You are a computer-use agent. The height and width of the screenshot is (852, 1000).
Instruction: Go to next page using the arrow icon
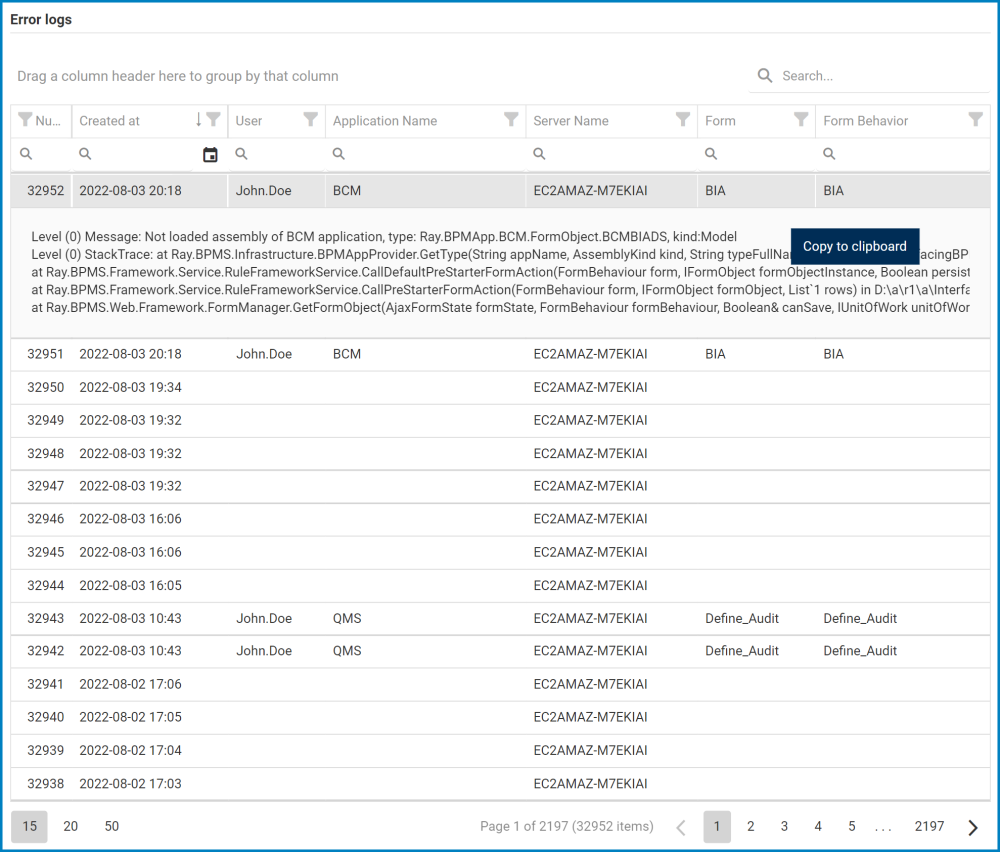point(971,827)
